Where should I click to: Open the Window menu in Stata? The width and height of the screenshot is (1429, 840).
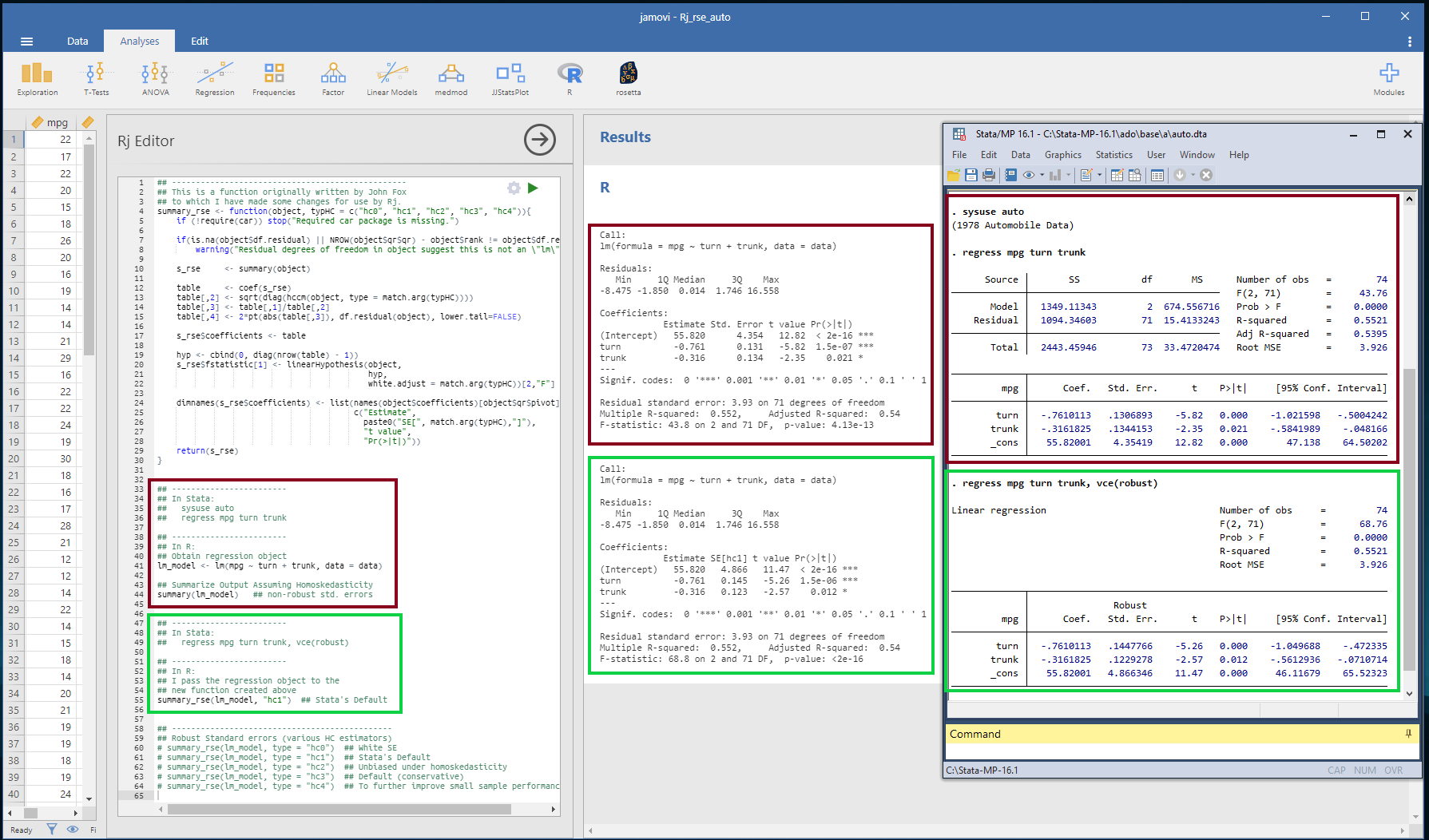pyautogui.click(x=1197, y=155)
